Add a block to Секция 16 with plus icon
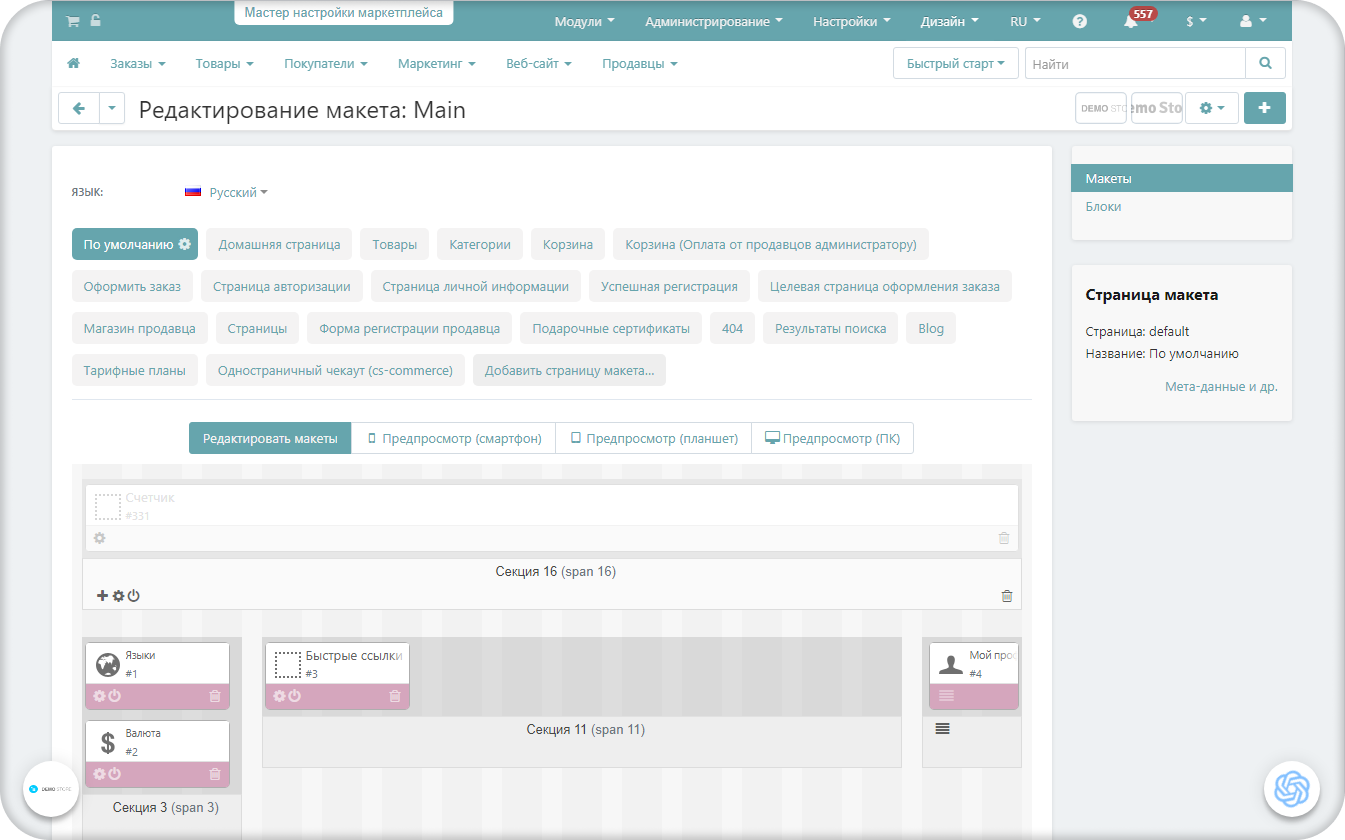Viewport: 1345px width, 840px height. (102, 596)
